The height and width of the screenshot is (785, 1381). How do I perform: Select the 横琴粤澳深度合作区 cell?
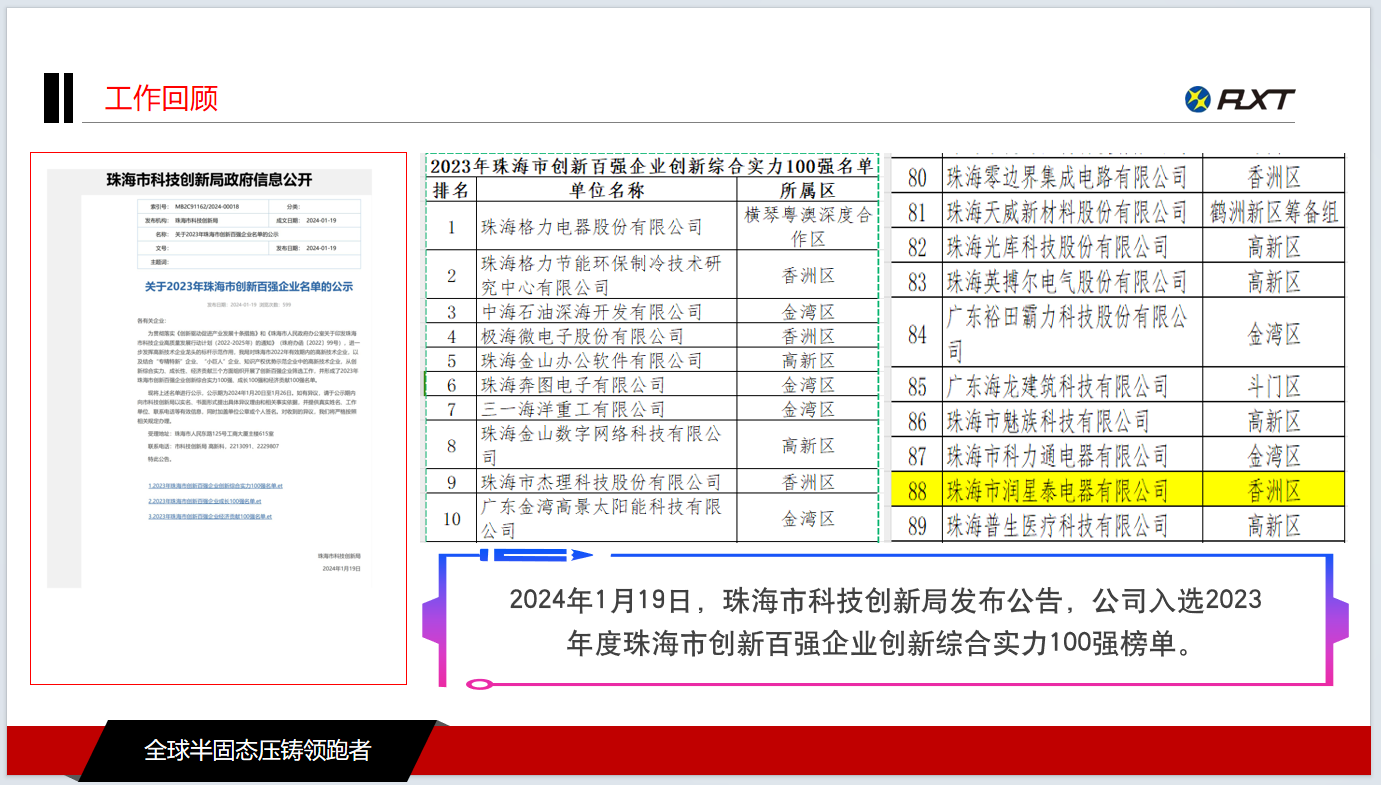point(808,227)
